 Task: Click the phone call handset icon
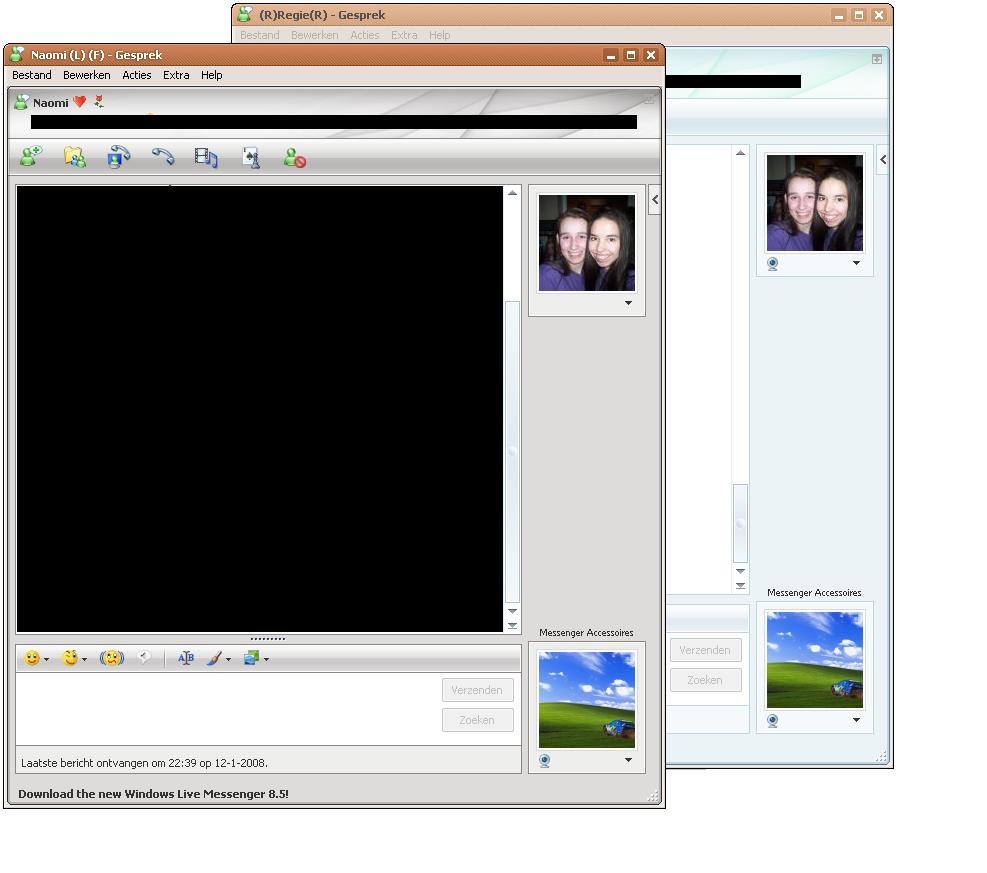pyautogui.click(x=162, y=157)
